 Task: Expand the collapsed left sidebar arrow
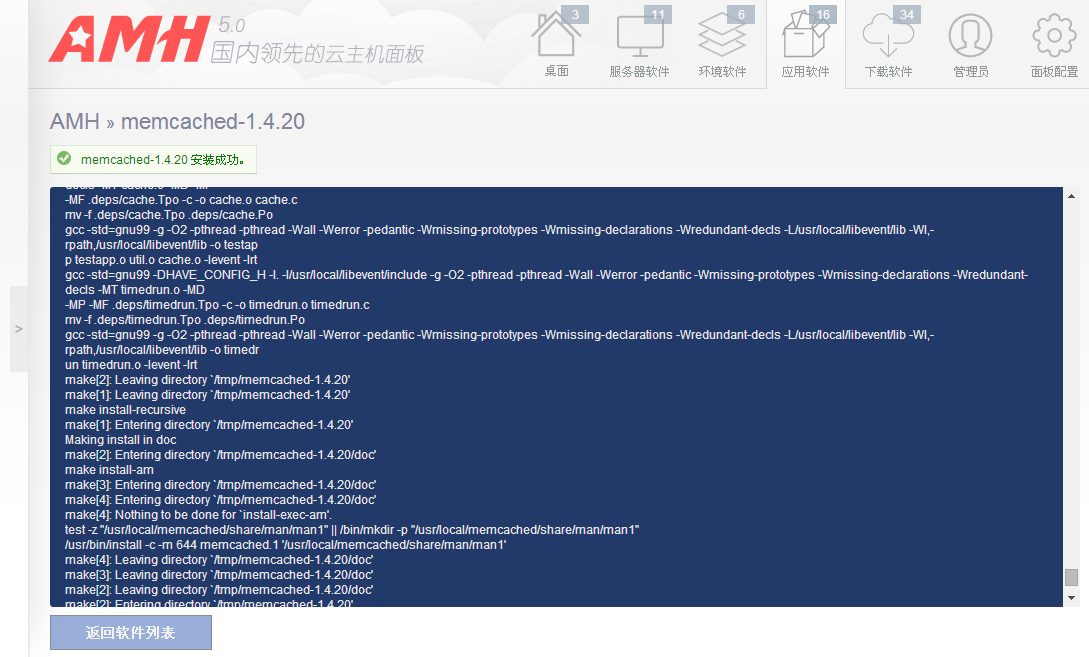click(x=18, y=329)
